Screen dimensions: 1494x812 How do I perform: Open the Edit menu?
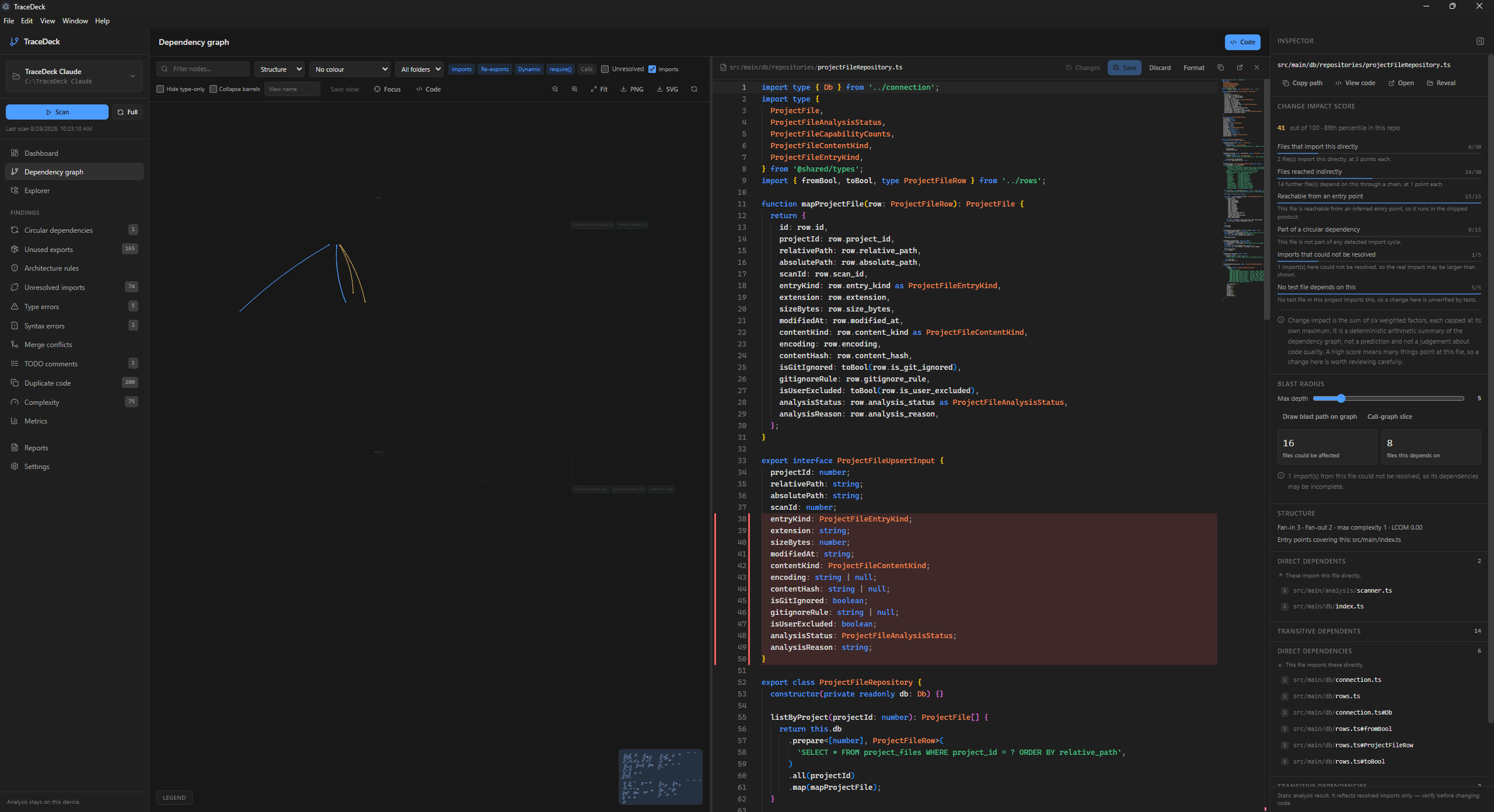point(27,21)
